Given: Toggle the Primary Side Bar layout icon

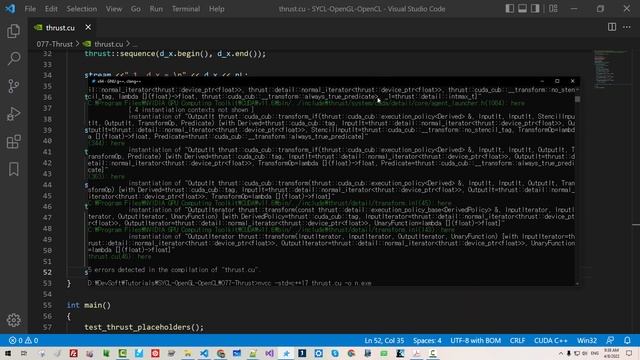Looking at the screenshot, I should pyautogui.click(x=509, y=9).
